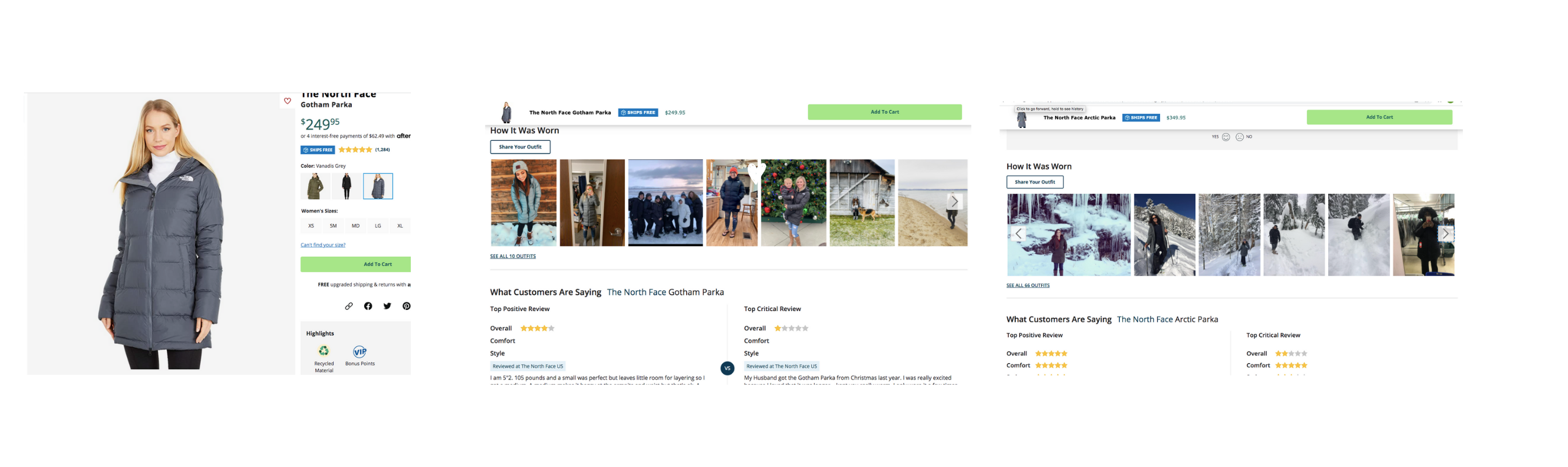1568x467 pixels.
Task: Share the Gotham Parka on Facebook
Action: click(368, 306)
